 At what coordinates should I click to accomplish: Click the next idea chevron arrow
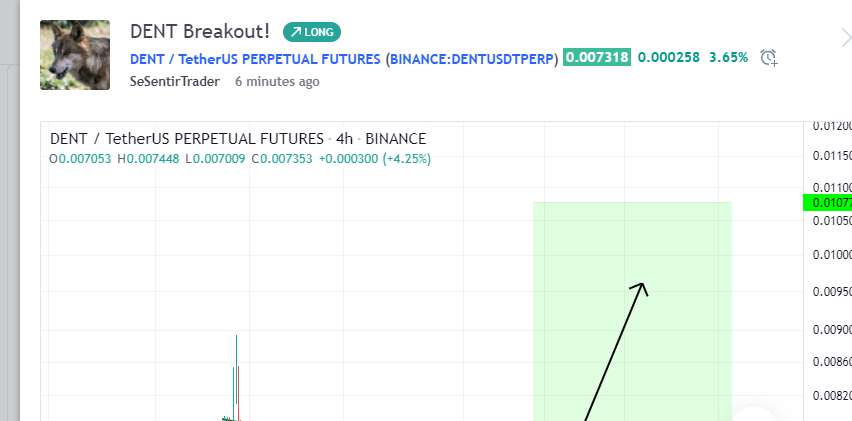click(843, 38)
